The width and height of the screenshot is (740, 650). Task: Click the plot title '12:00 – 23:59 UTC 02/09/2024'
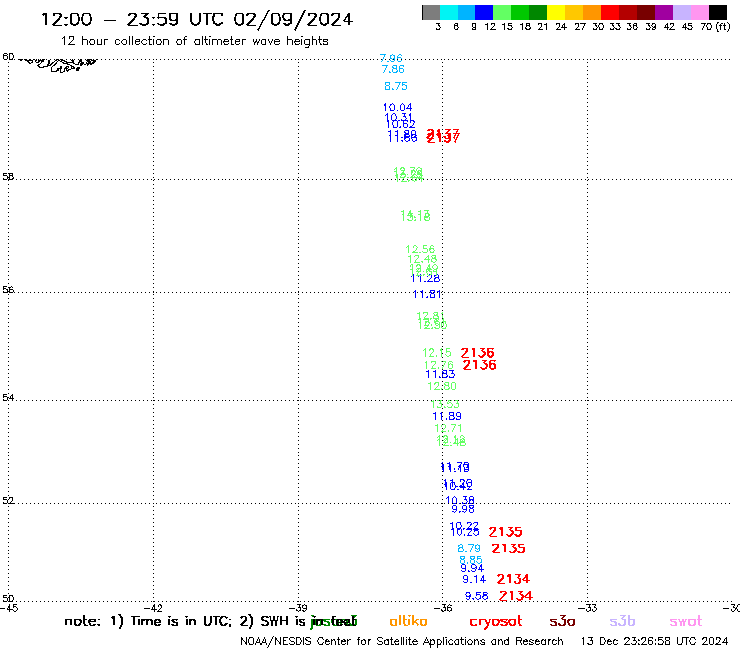(x=197, y=19)
